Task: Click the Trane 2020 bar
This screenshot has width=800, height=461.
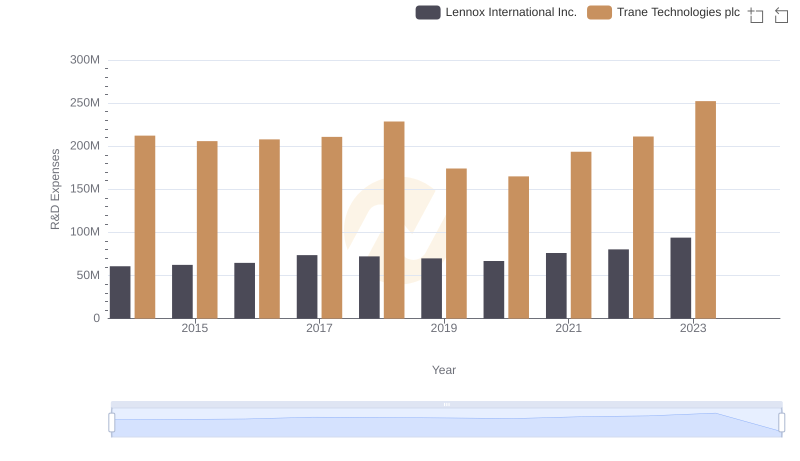Action: [x=518, y=247]
